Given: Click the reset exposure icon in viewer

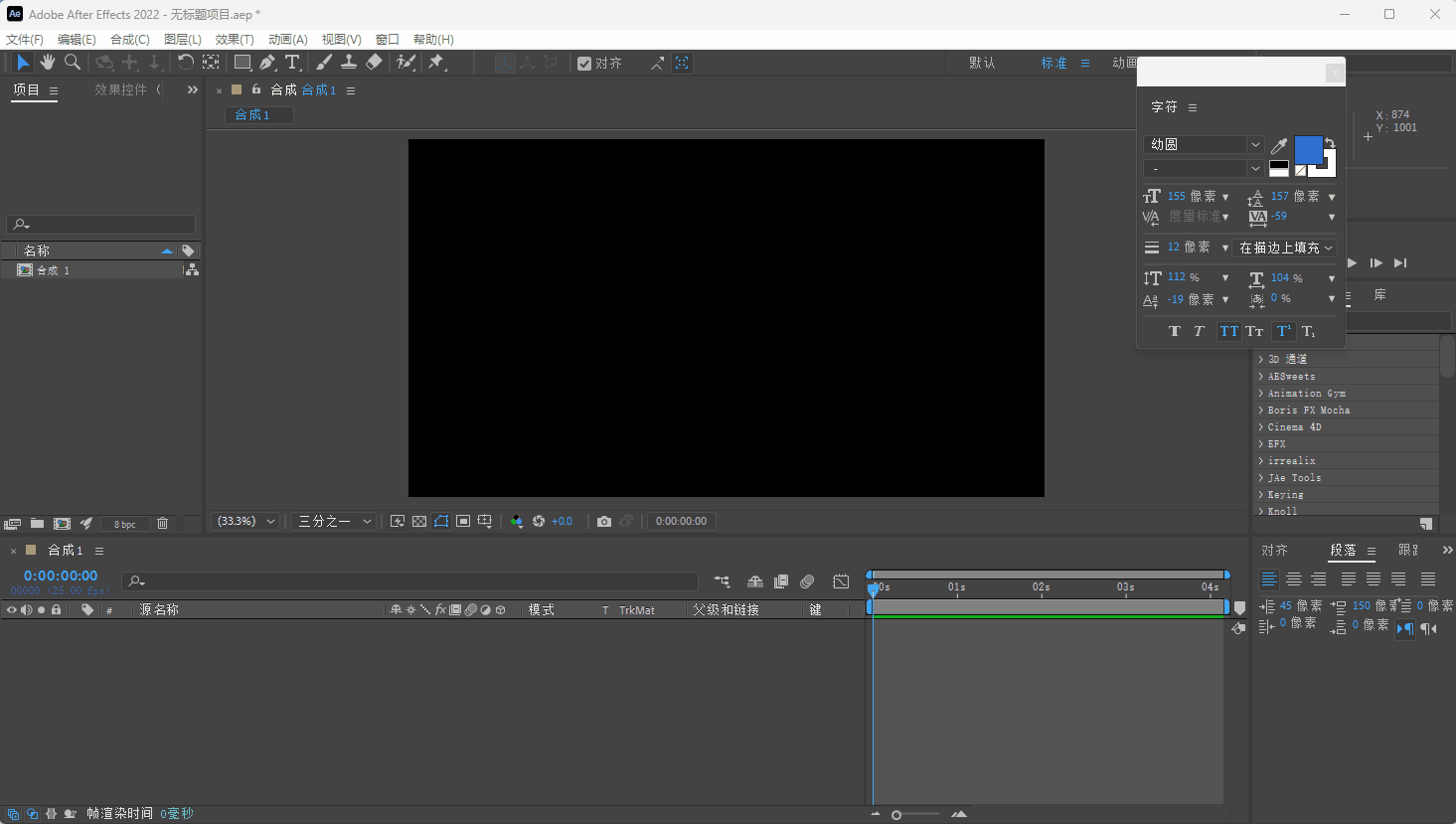Looking at the screenshot, I should click(x=539, y=521).
